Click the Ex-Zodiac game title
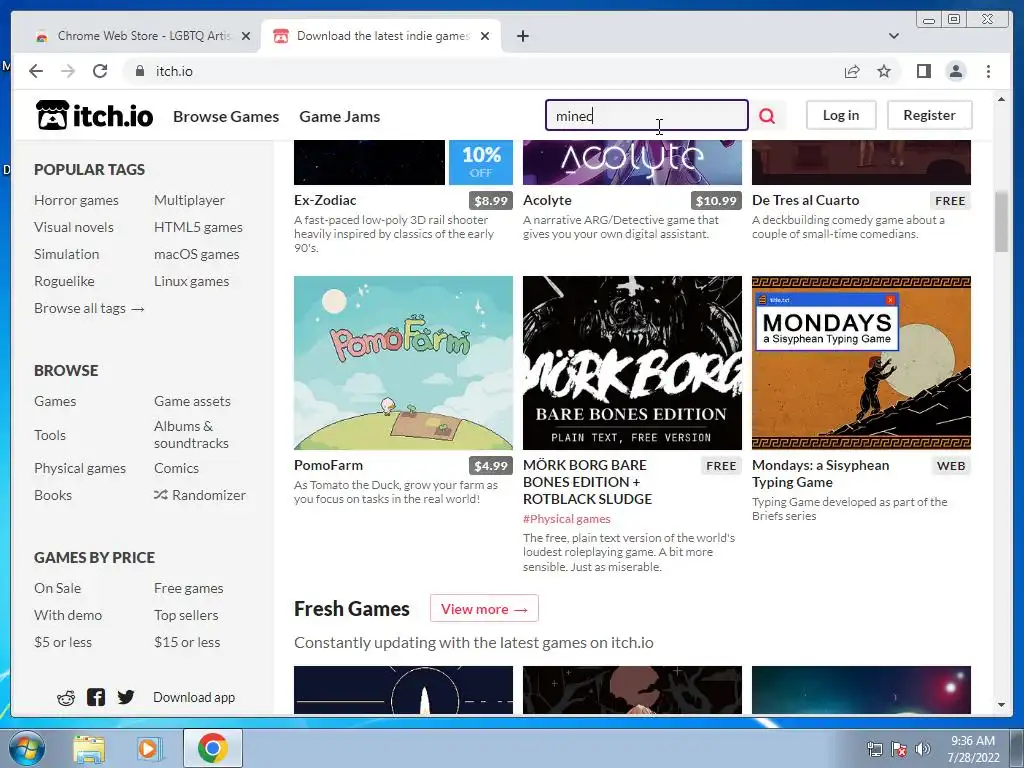Viewport: 1024px width, 768px height. (x=325, y=200)
